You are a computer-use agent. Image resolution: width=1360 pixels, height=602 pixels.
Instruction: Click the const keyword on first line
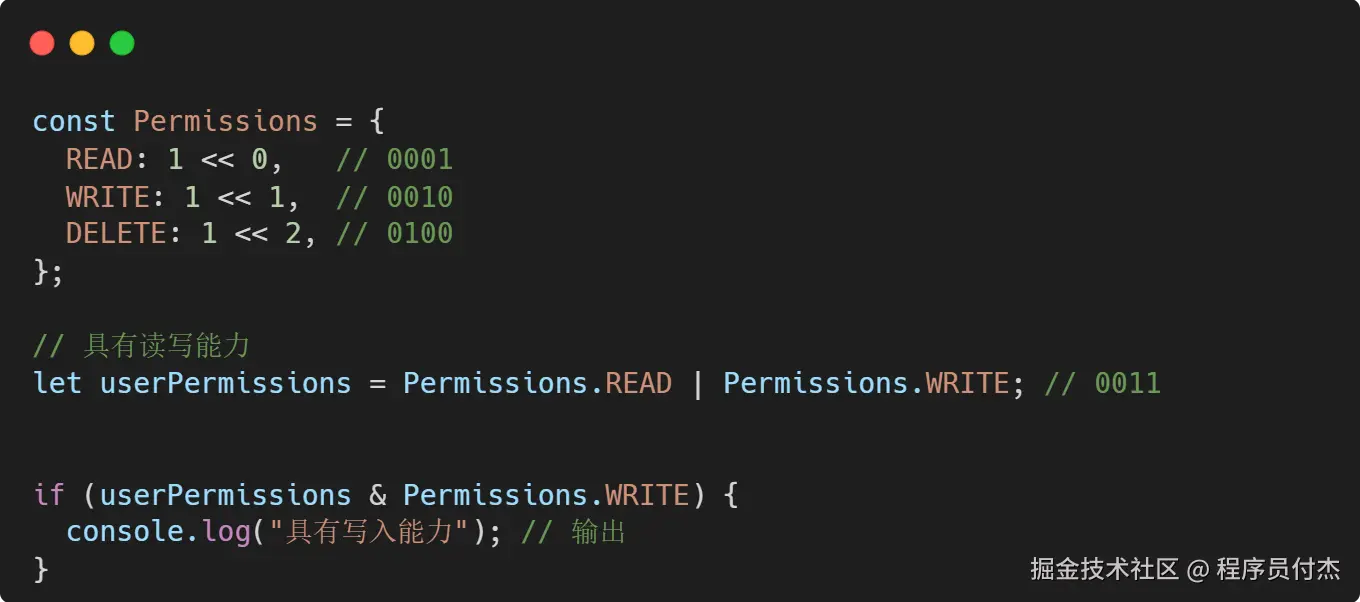point(74,121)
